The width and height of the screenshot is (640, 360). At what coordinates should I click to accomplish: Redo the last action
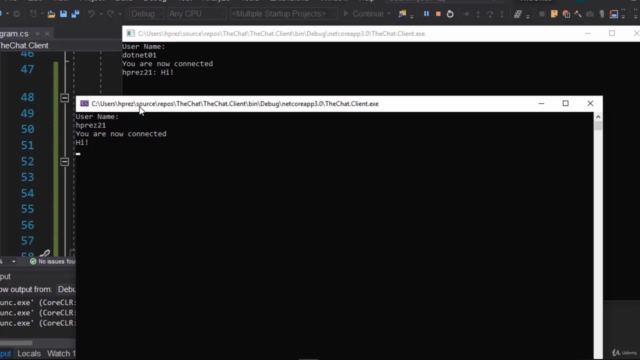click(x=110, y=14)
